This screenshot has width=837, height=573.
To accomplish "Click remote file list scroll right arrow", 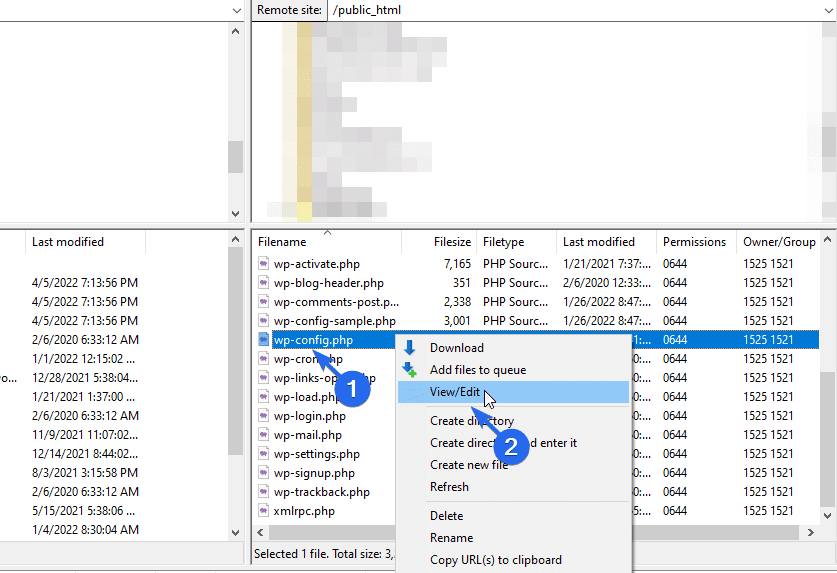I will (810, 532).
